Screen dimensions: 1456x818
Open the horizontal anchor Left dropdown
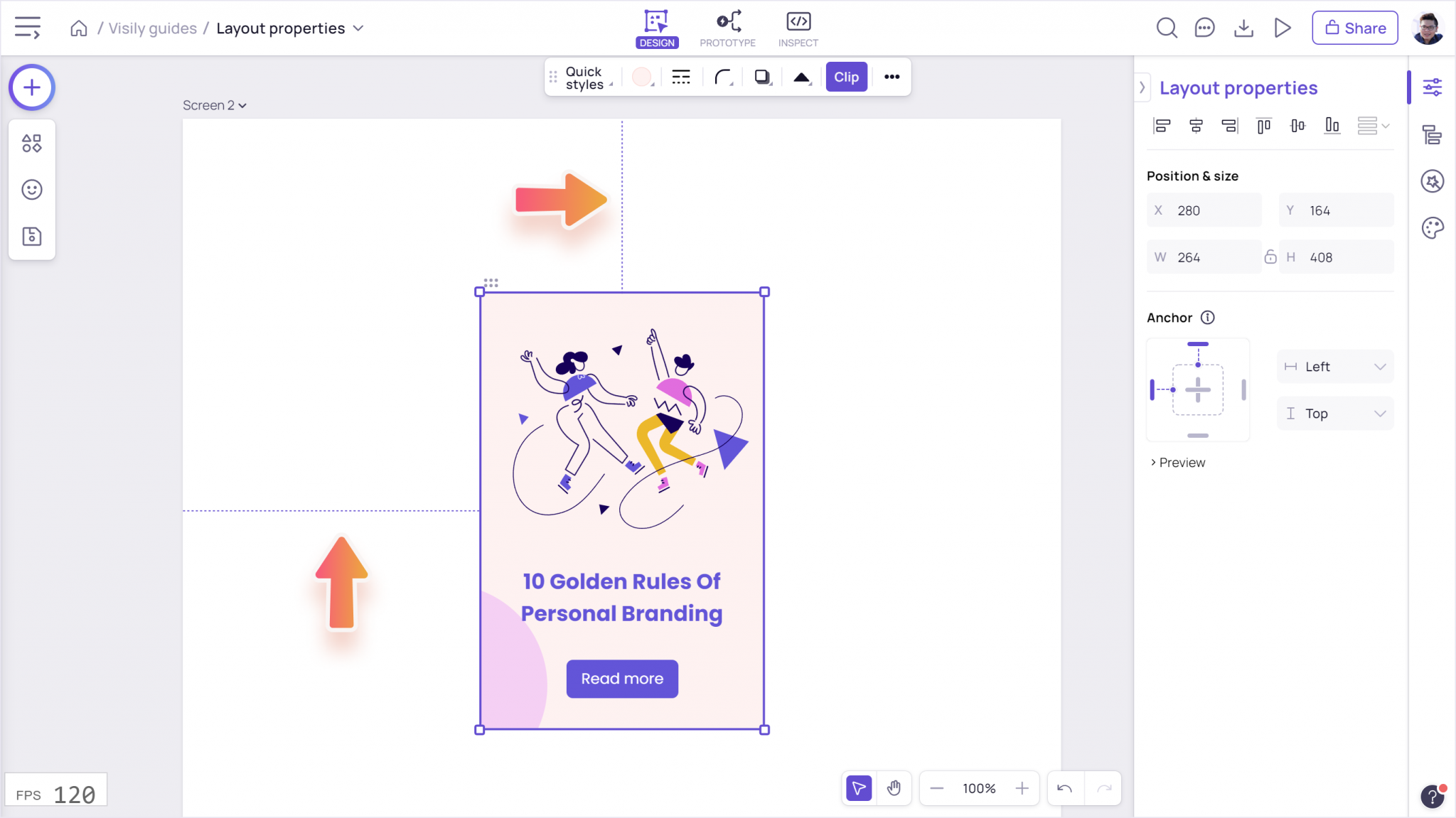[x=1335, y=367]
